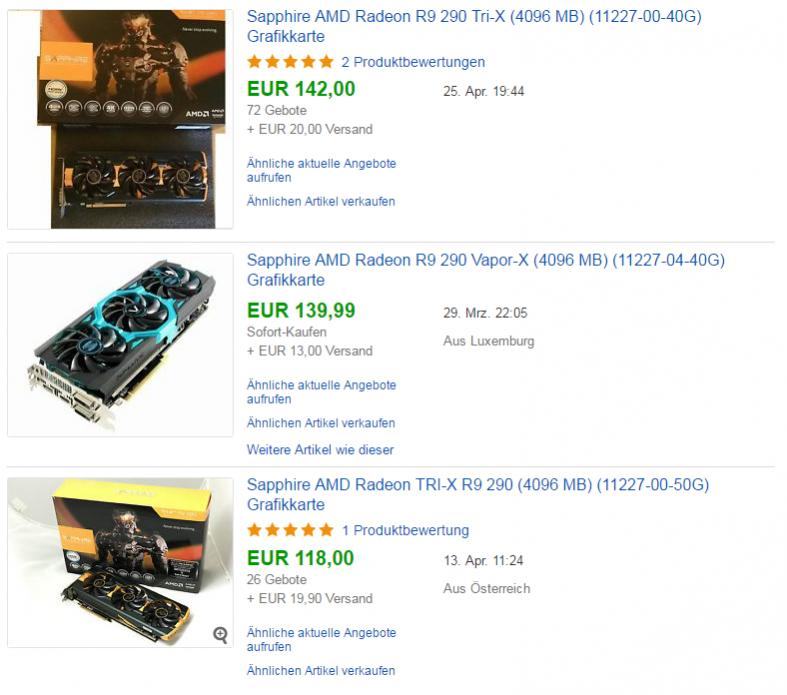Click the magnifier zoom icon on yellow-box thumbnail
This screenshot has width=787, height=695.
pos(220,634)
